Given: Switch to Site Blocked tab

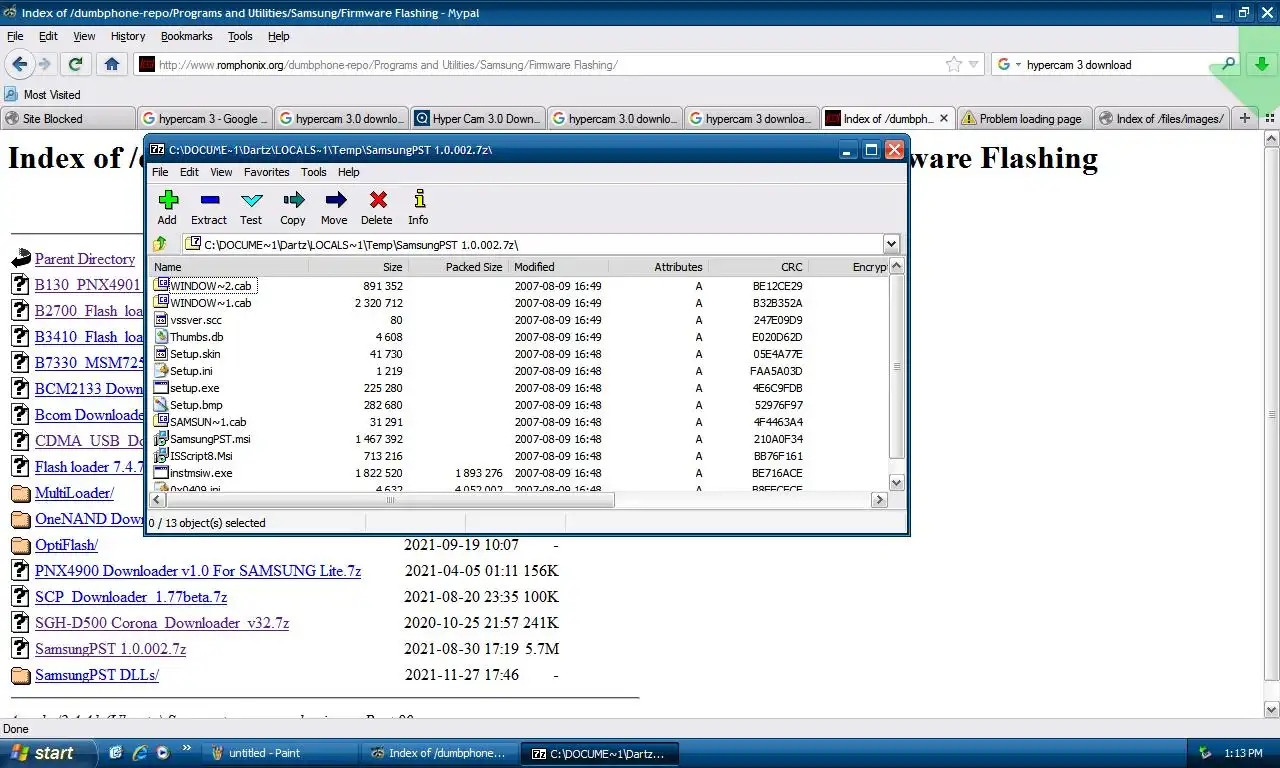Looking at the screenshot, I should 68,118.
